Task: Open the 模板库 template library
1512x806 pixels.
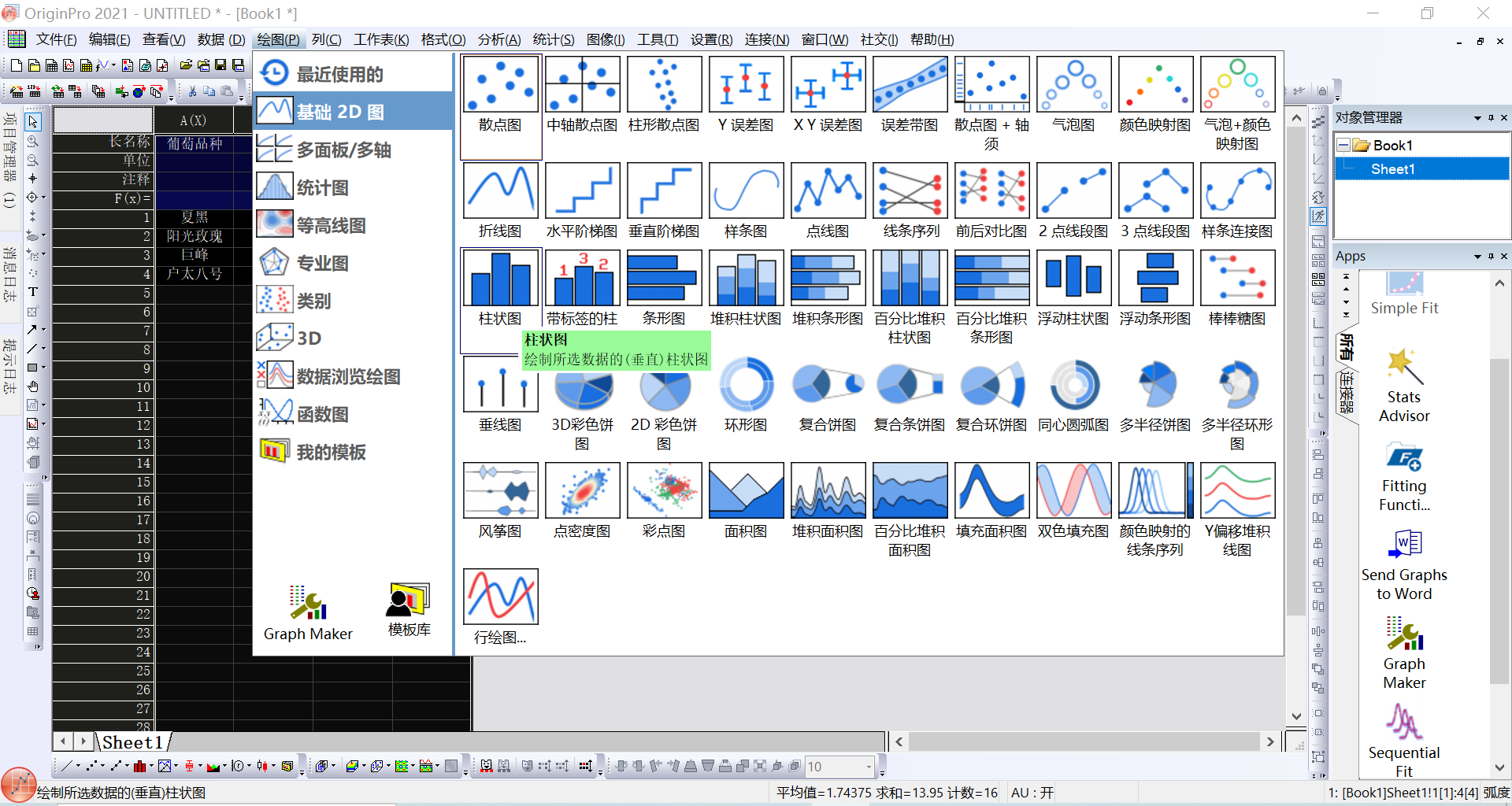Action: (x=409, y=610)
